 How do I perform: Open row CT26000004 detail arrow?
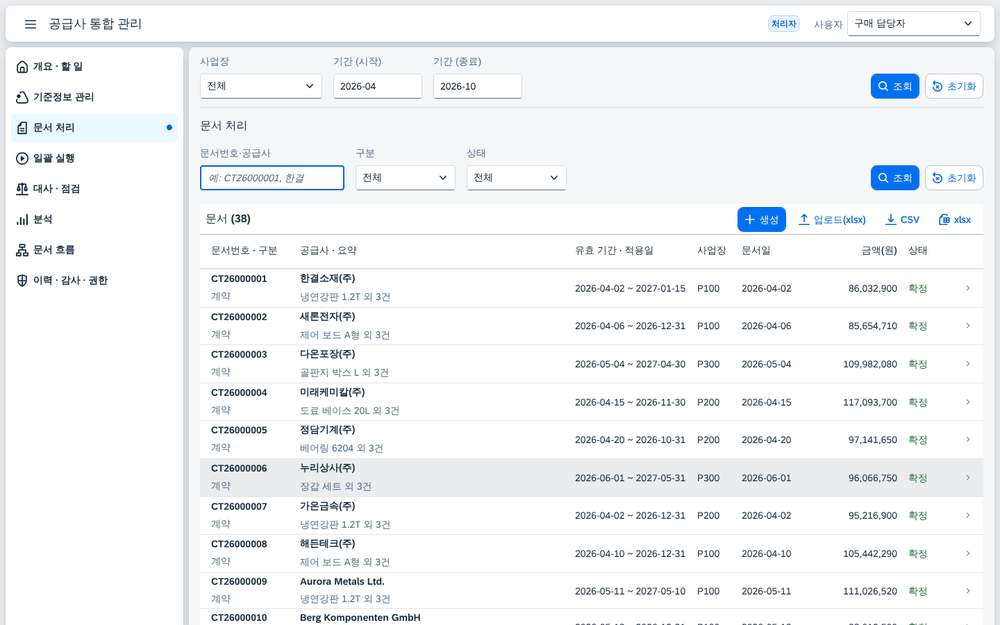pos(967,402)
